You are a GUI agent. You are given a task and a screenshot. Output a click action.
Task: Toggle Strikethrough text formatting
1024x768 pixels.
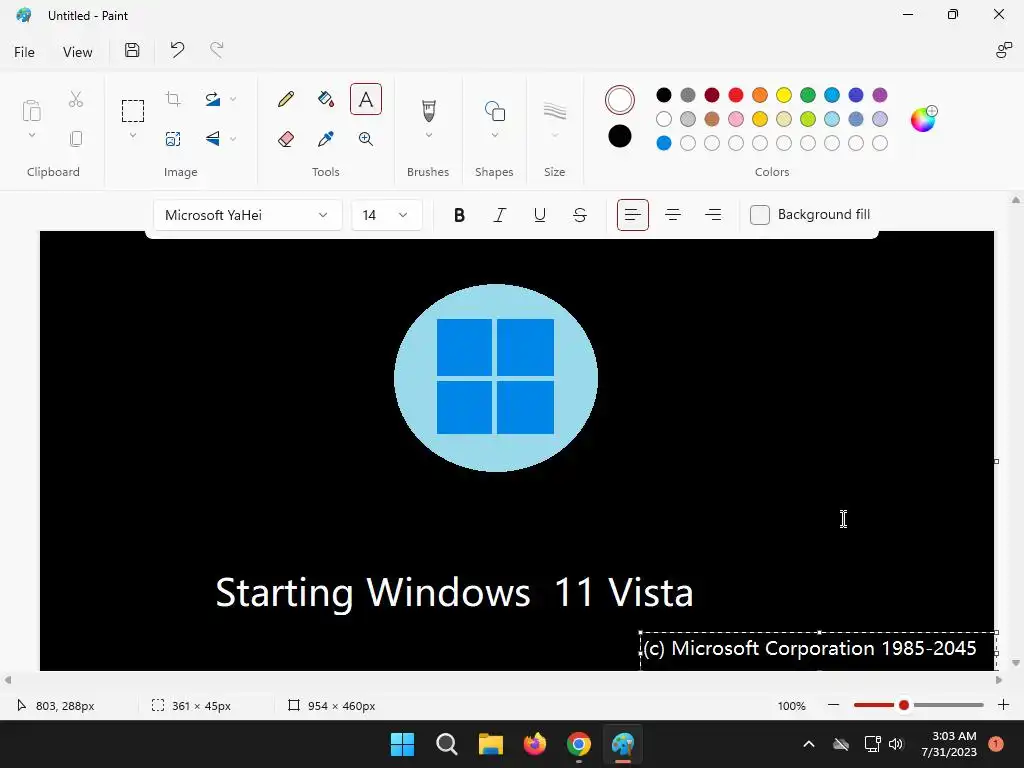tap(579, 215)
